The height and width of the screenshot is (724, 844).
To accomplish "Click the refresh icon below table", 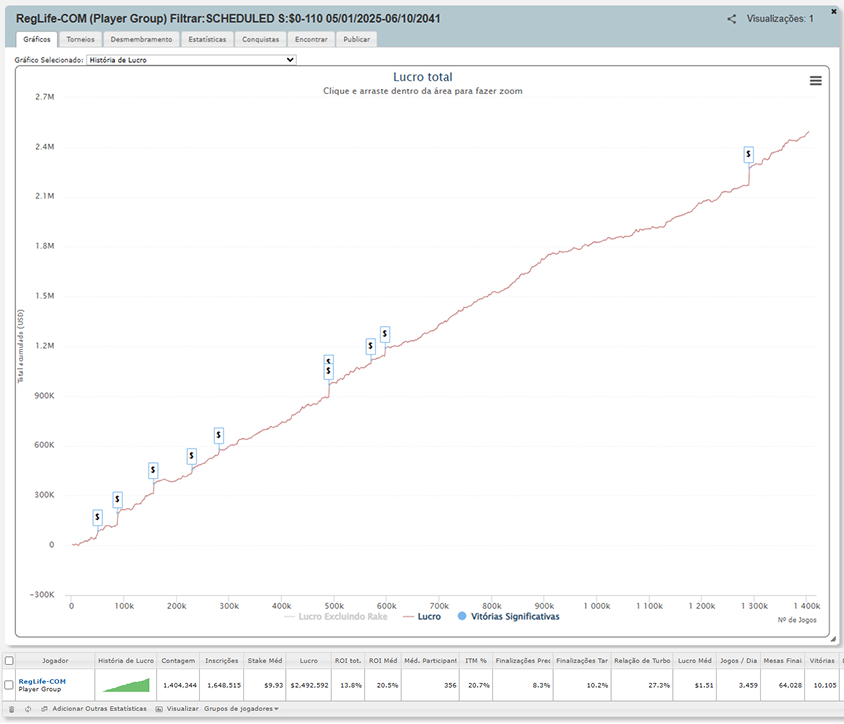I will [28, 709].
